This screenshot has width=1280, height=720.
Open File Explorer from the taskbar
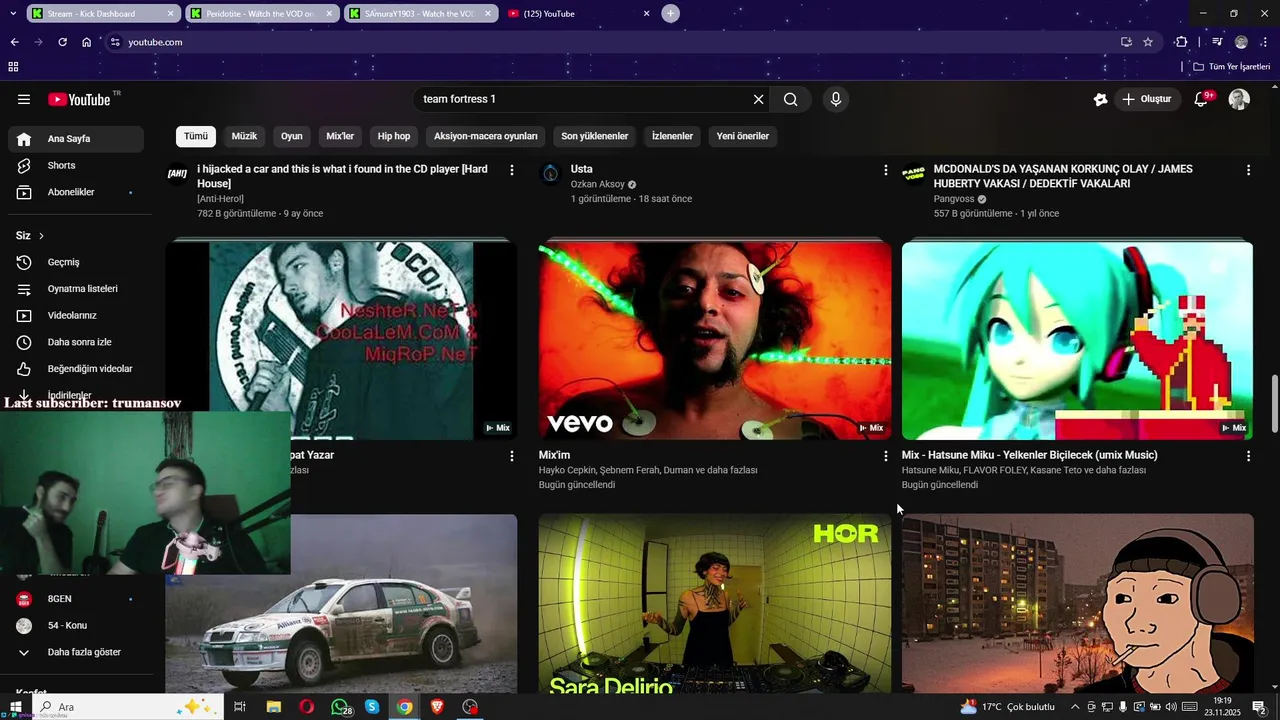(x=273, y=707)
